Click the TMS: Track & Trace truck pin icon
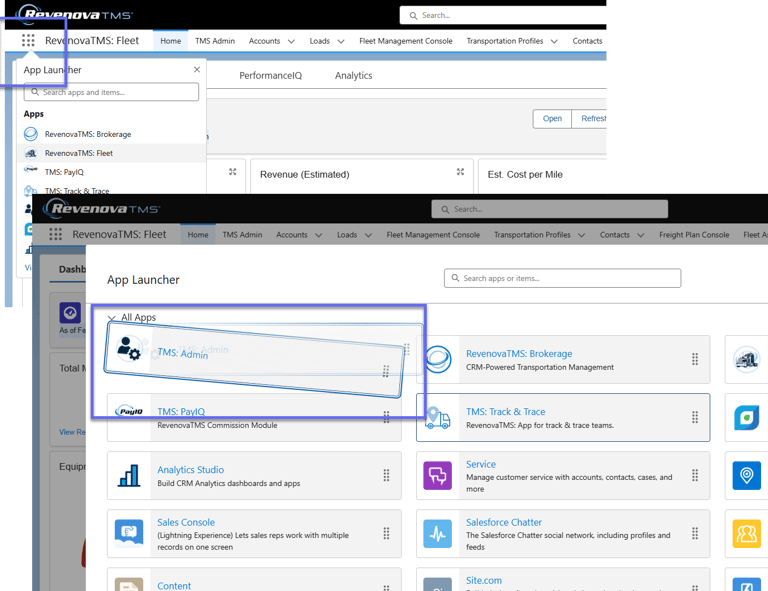This screenshot has width=768, height=591. (x=437, y=418)
